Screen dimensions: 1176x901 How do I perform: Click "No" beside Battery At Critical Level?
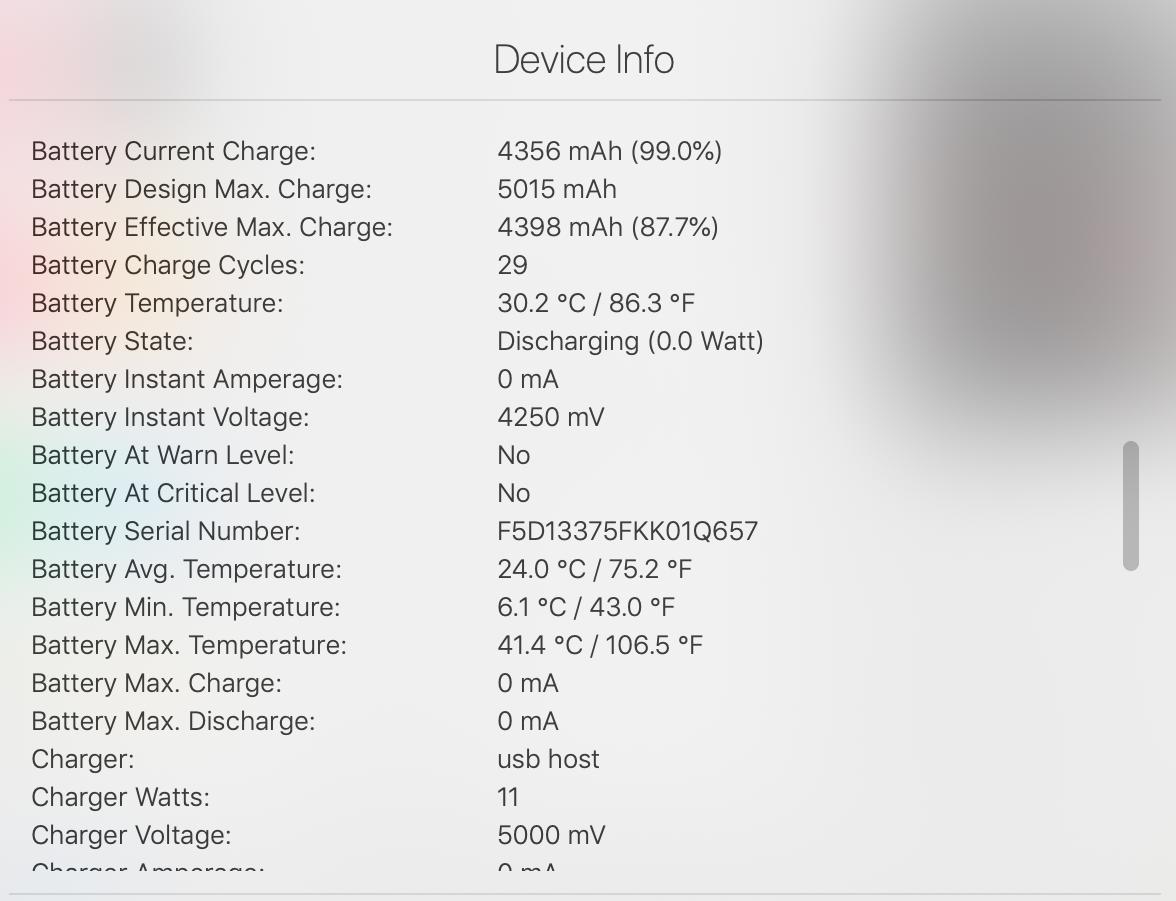tap(513, 493)
